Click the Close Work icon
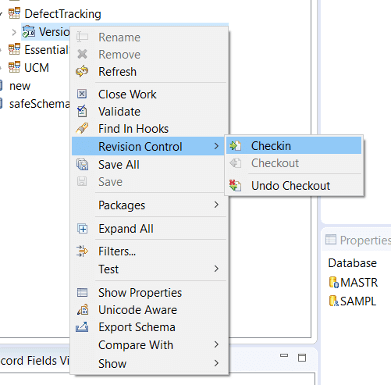 (82, 94)
